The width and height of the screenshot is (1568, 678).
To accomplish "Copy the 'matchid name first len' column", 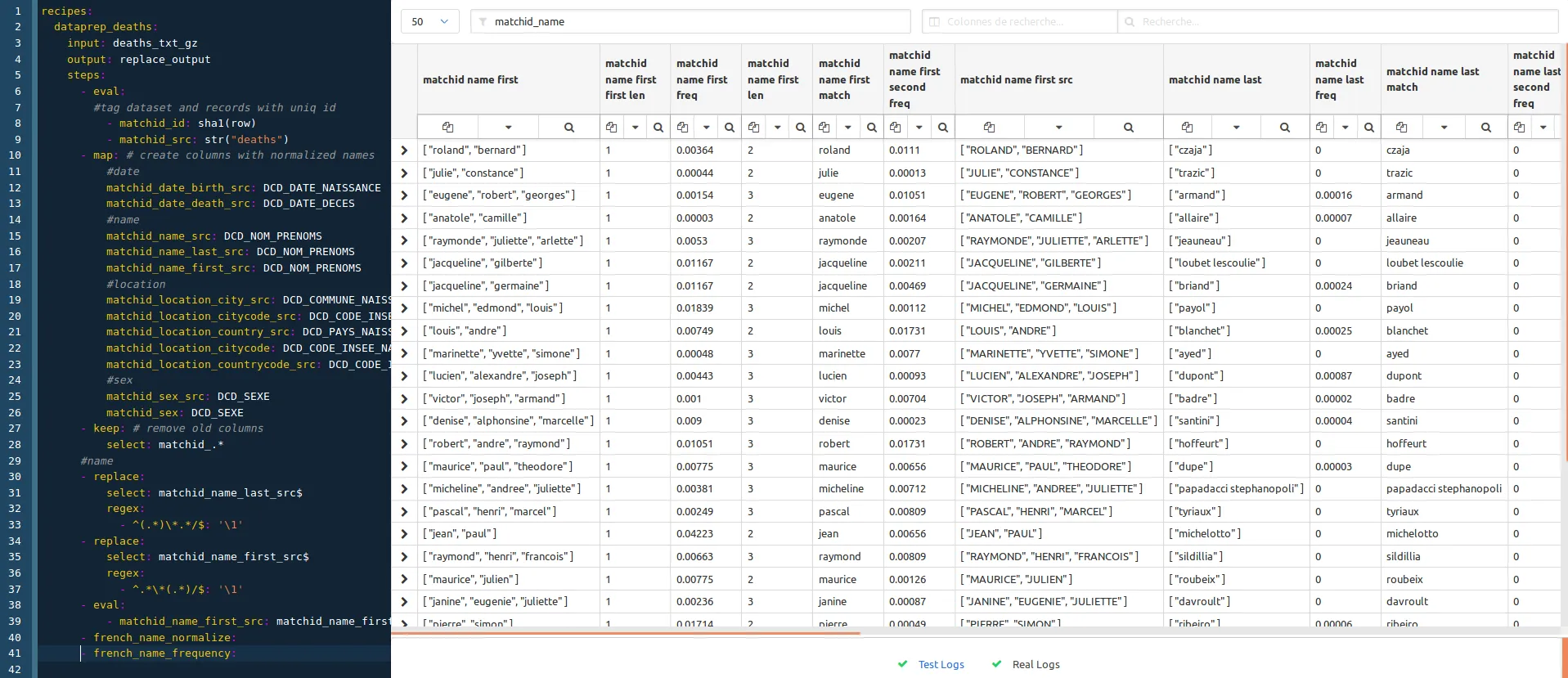I will 753,127.
